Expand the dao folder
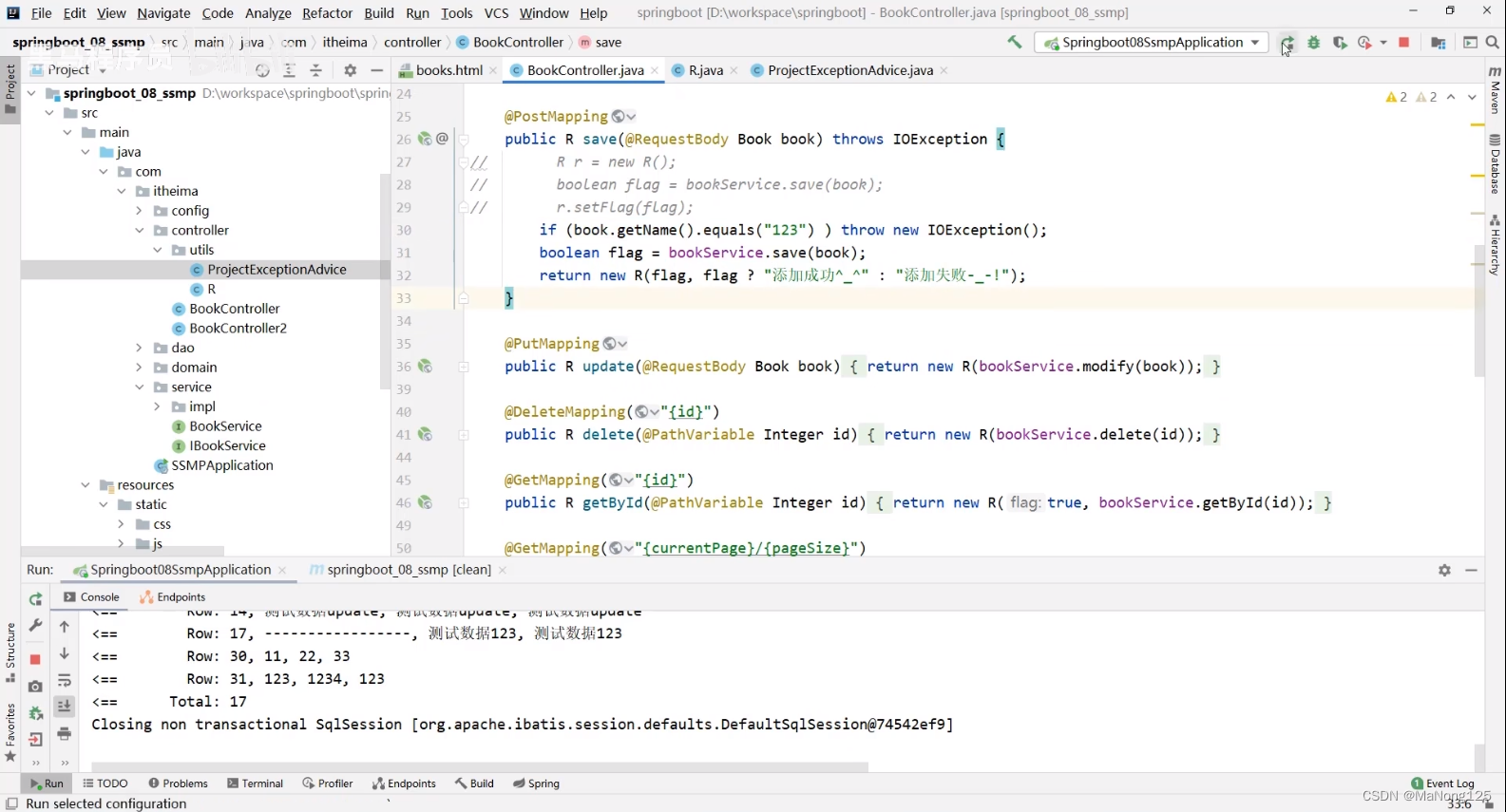The image size is (1506, 812). pos(140,348)
